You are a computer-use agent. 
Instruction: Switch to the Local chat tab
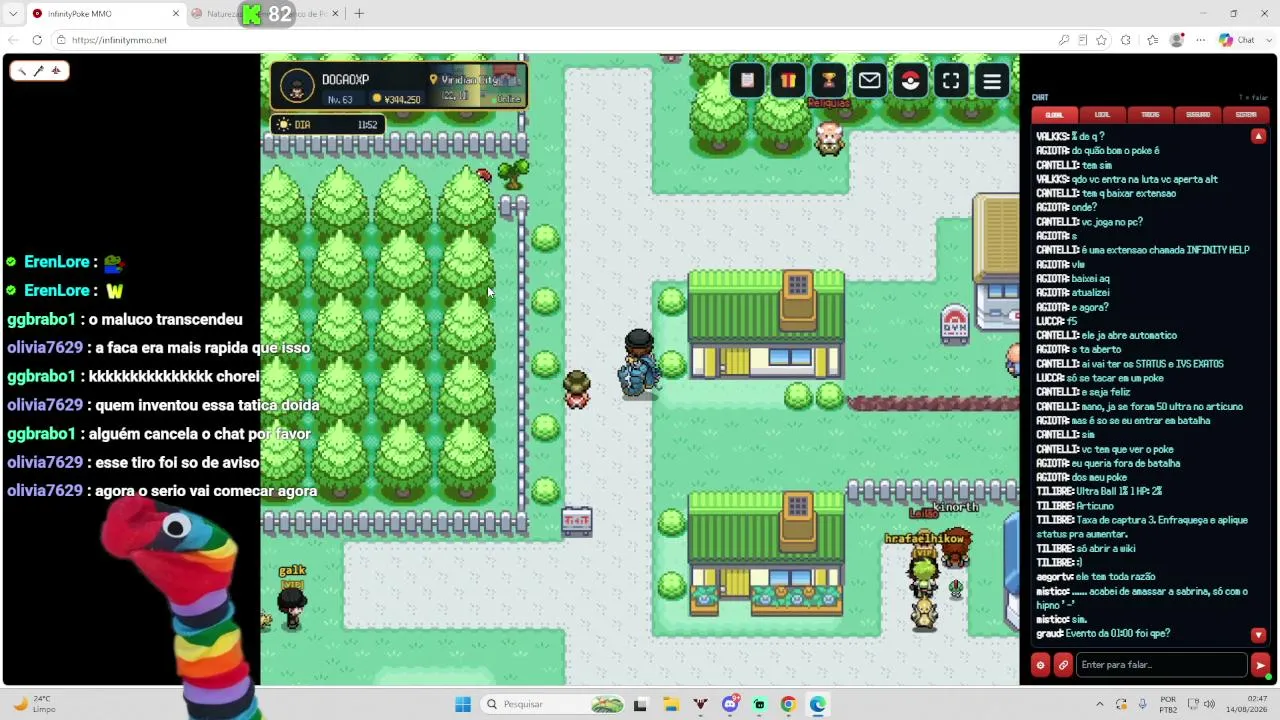tap(1102, 114)
